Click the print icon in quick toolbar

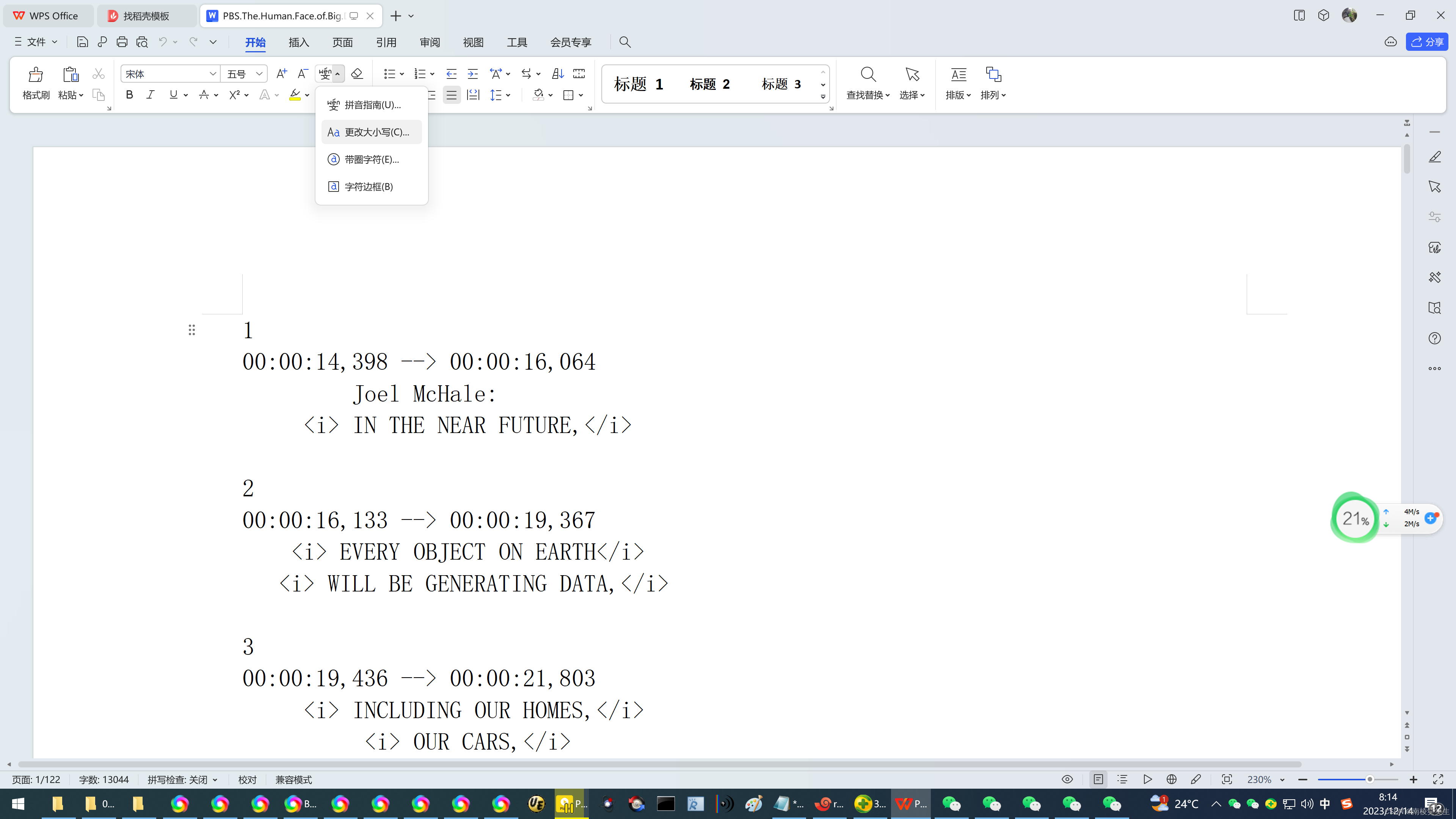coord(121,42)
